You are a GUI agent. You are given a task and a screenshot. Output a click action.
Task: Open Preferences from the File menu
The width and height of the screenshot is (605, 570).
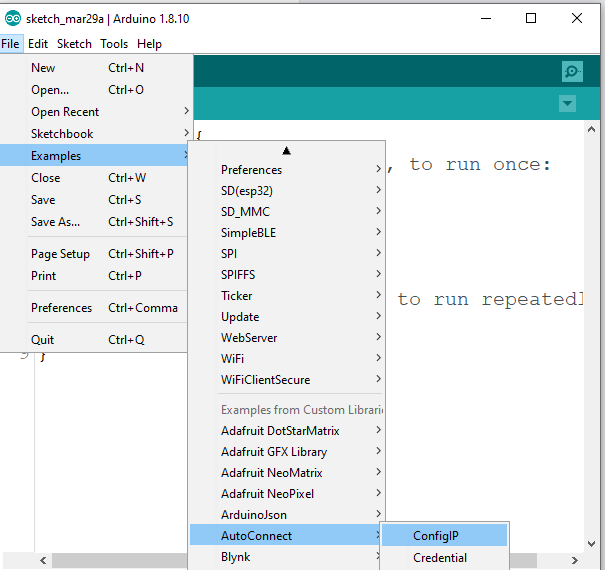pos(95,308)
